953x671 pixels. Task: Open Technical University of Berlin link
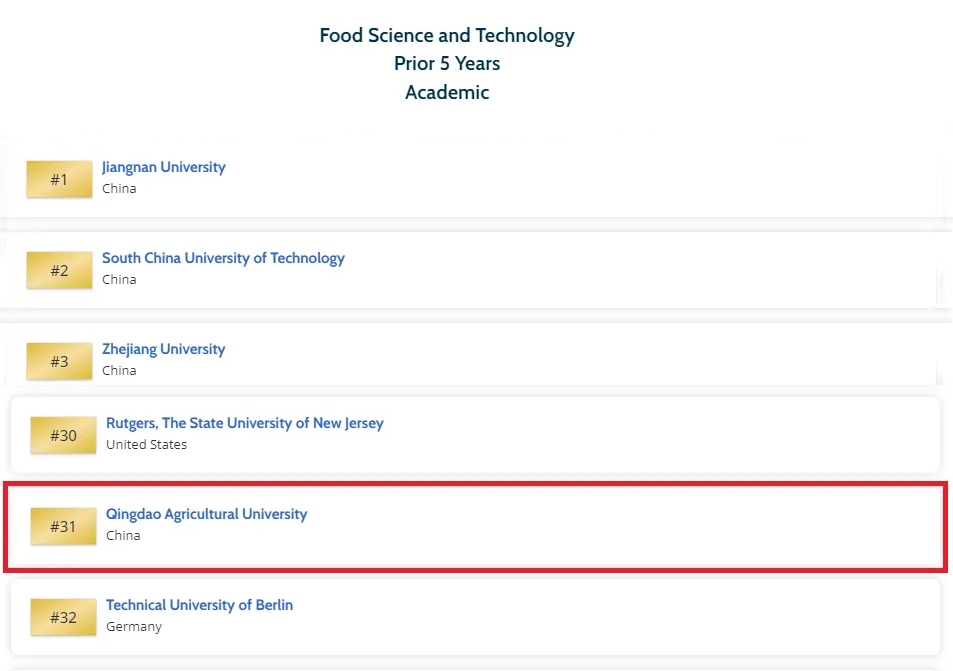point(200,605)
